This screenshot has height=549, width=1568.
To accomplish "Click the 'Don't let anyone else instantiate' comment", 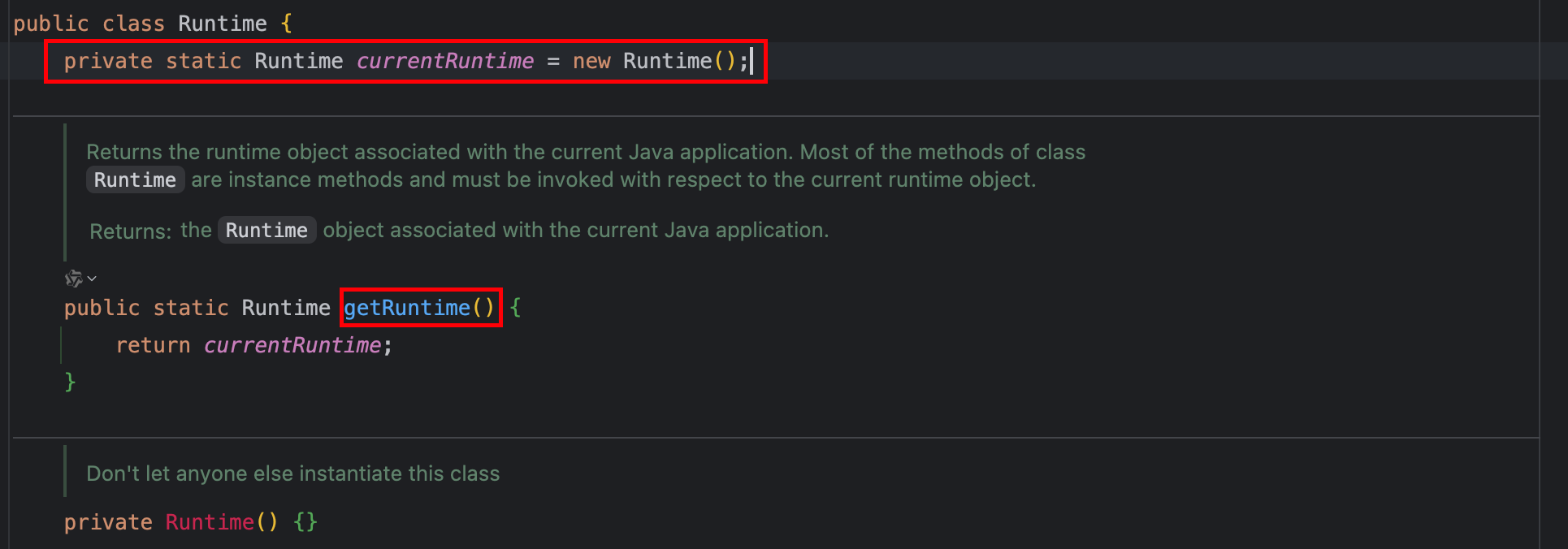I will (292, 473).
